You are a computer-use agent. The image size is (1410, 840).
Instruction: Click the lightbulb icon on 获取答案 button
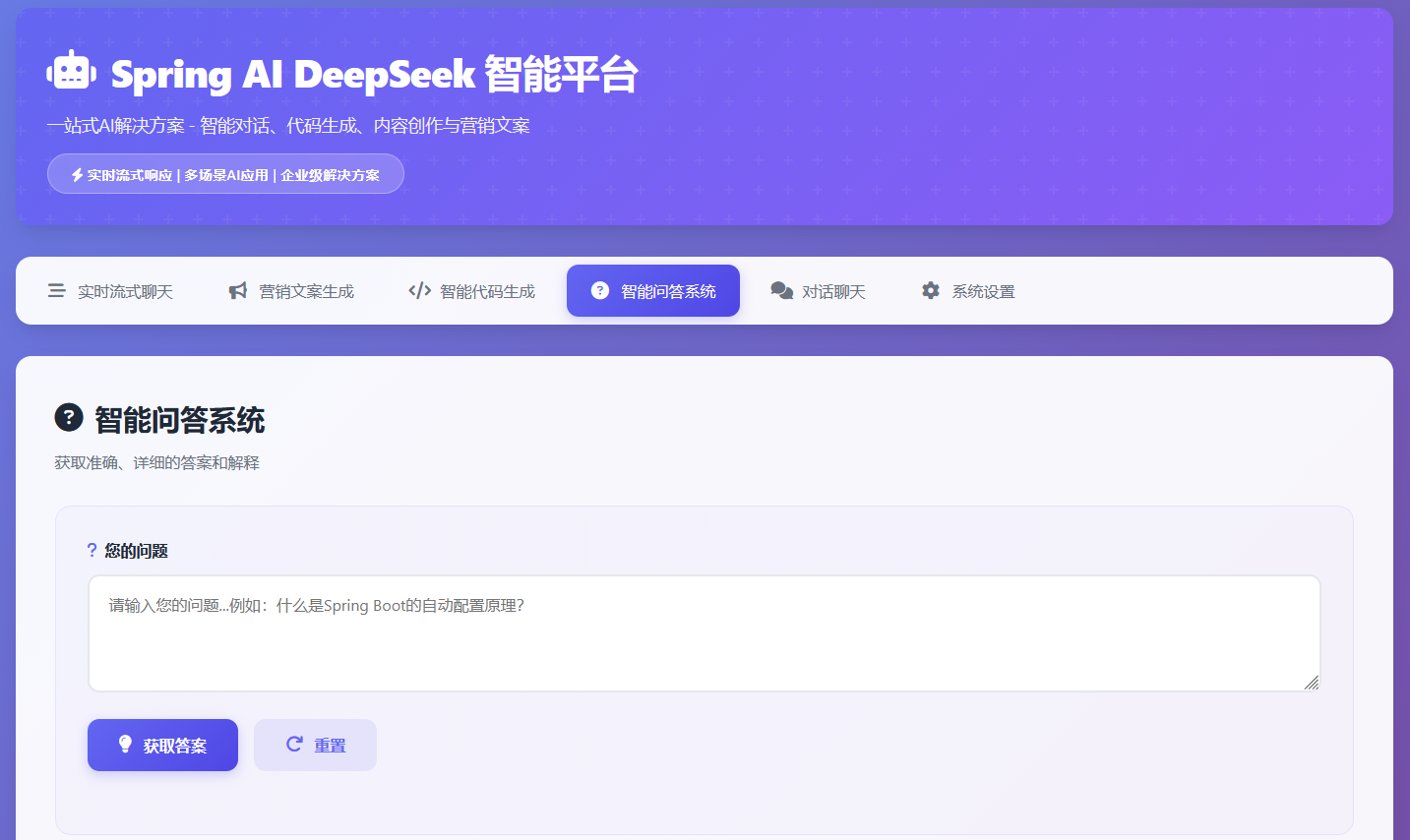(125, 745)
